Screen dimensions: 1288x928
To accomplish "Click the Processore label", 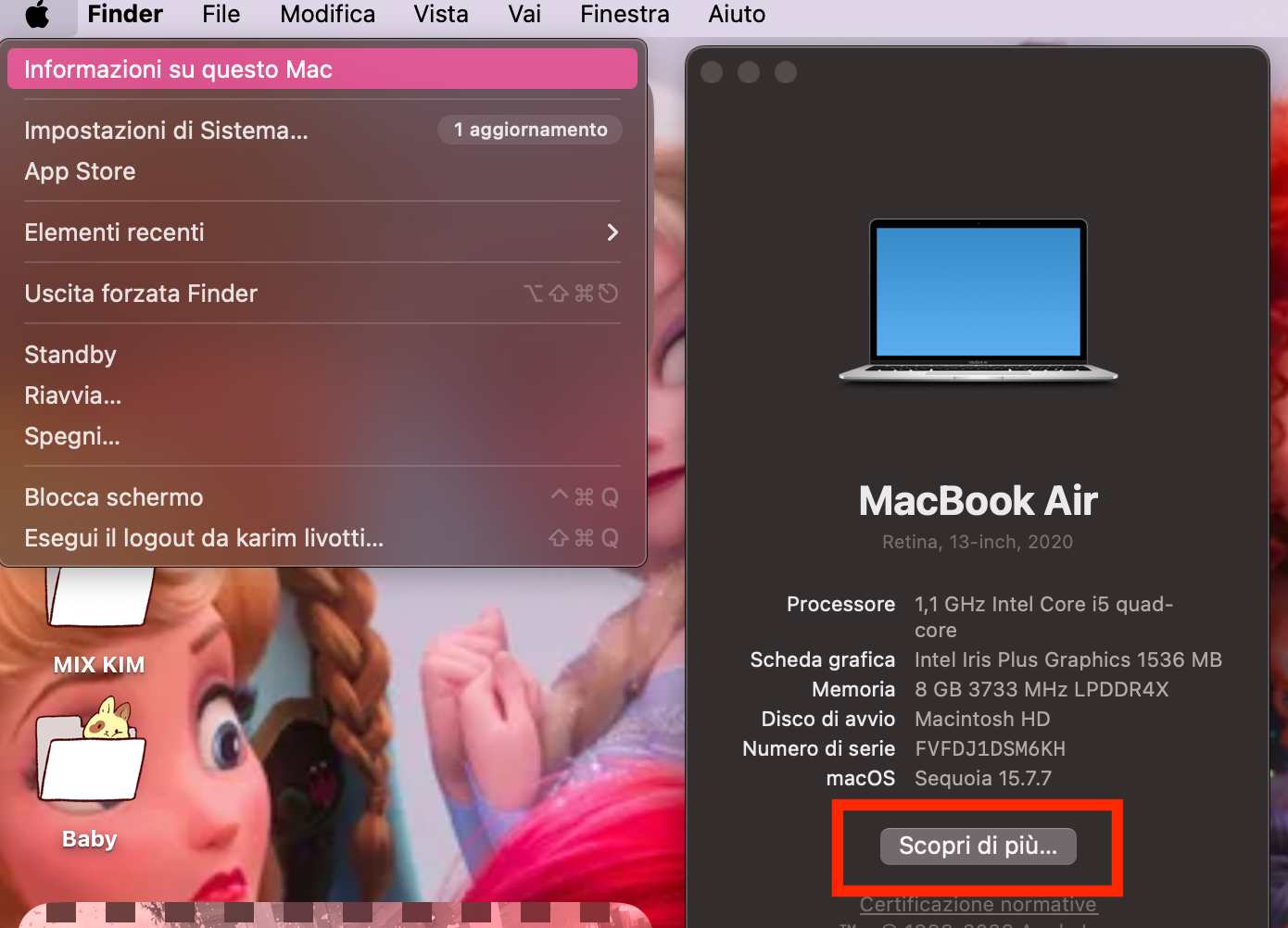I will (840, 604).
